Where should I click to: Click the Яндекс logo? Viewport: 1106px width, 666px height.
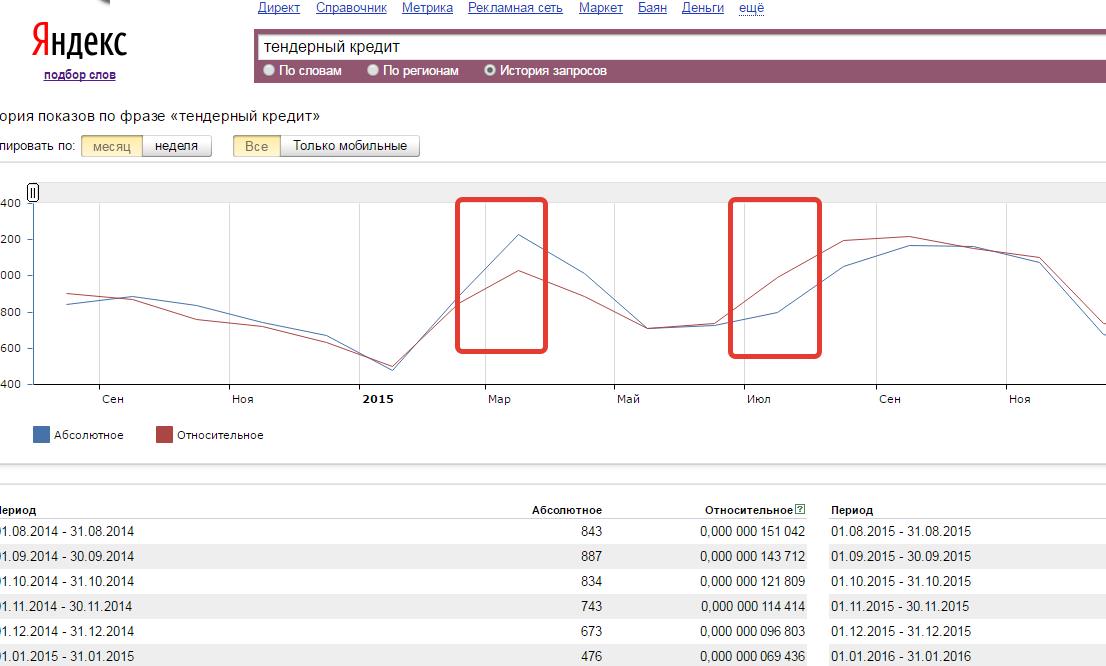point(79,41)
